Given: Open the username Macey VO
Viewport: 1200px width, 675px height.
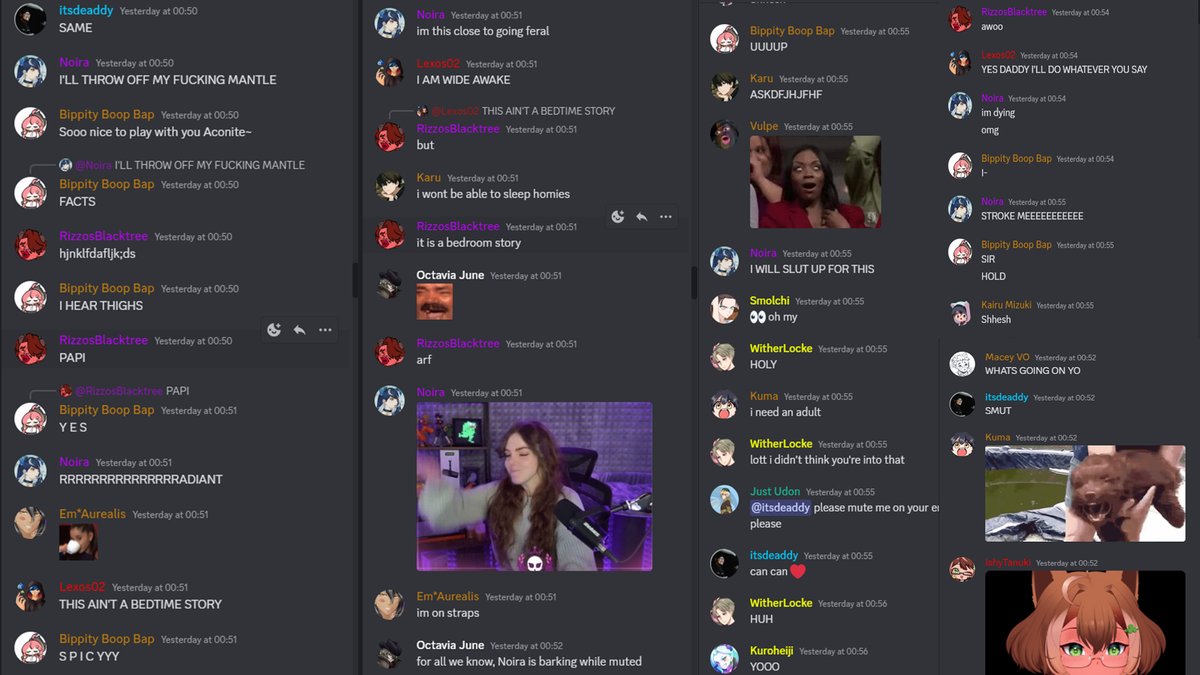Looking at the screenshot, I should pos(1007,357).
